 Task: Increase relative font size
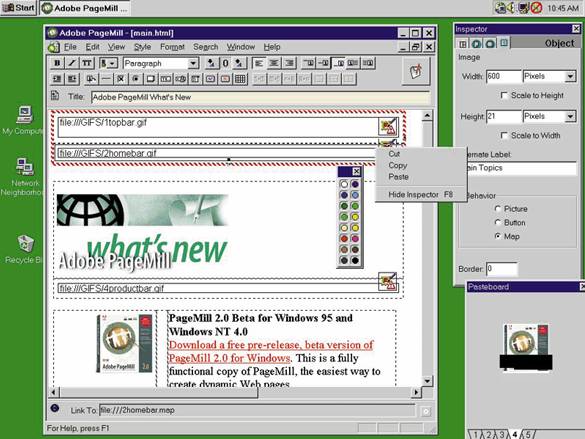(239, 63)
